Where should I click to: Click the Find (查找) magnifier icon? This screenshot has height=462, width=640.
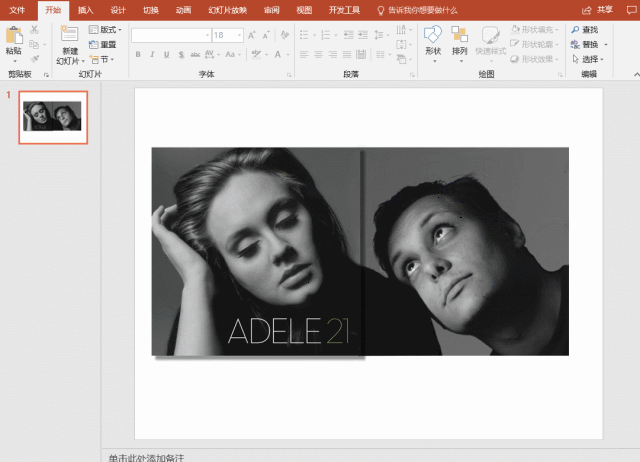tap(574, 30)
